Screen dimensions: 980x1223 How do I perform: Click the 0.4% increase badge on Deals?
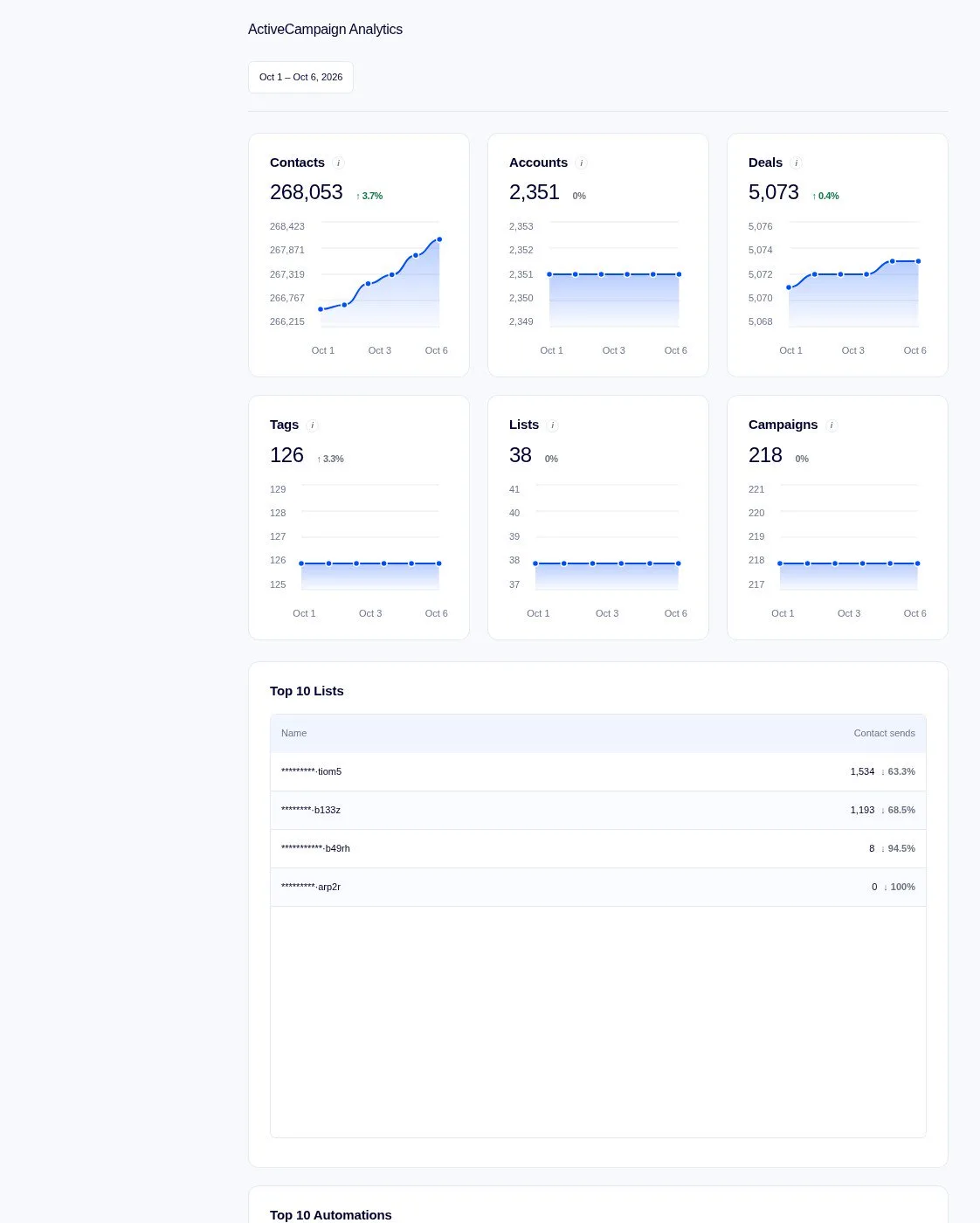pyautogui.click(x=825, y=196)
